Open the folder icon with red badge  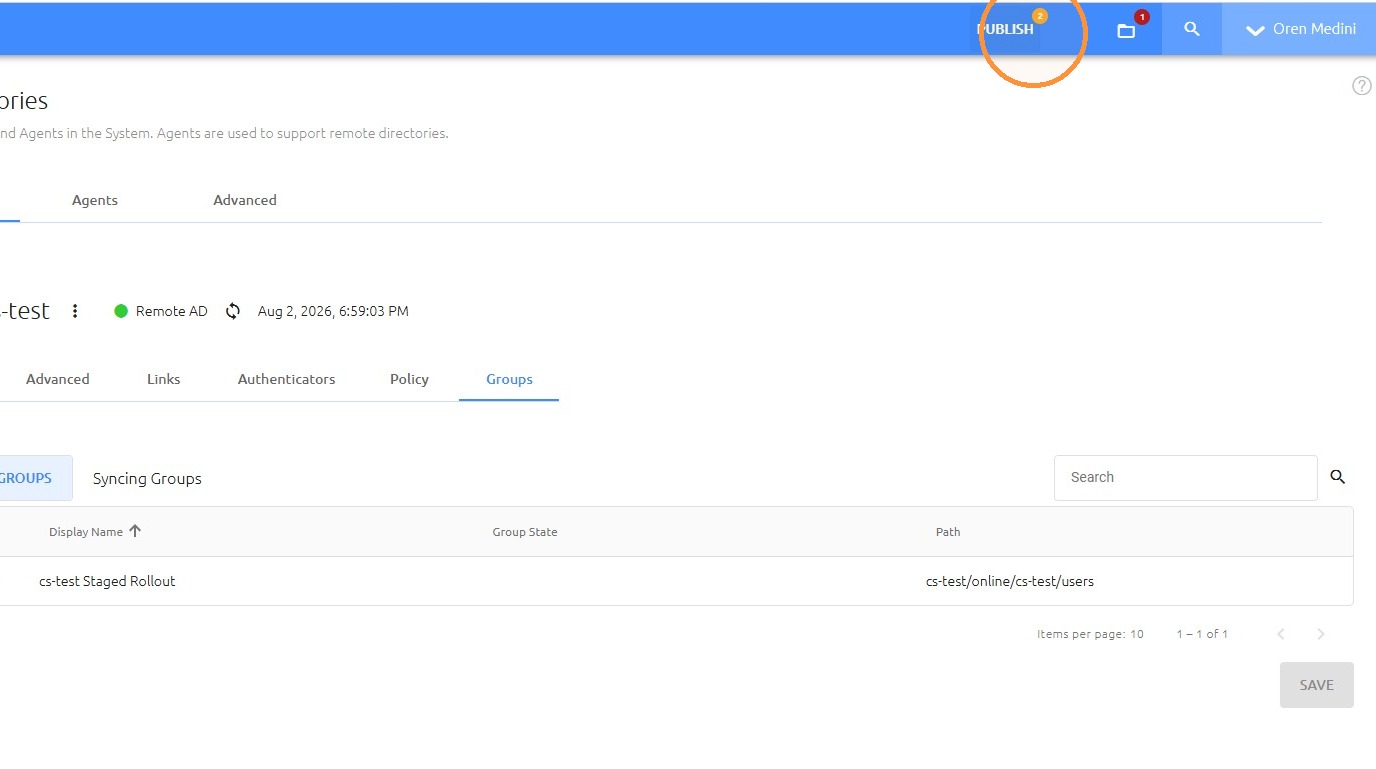coord(1126,30)
